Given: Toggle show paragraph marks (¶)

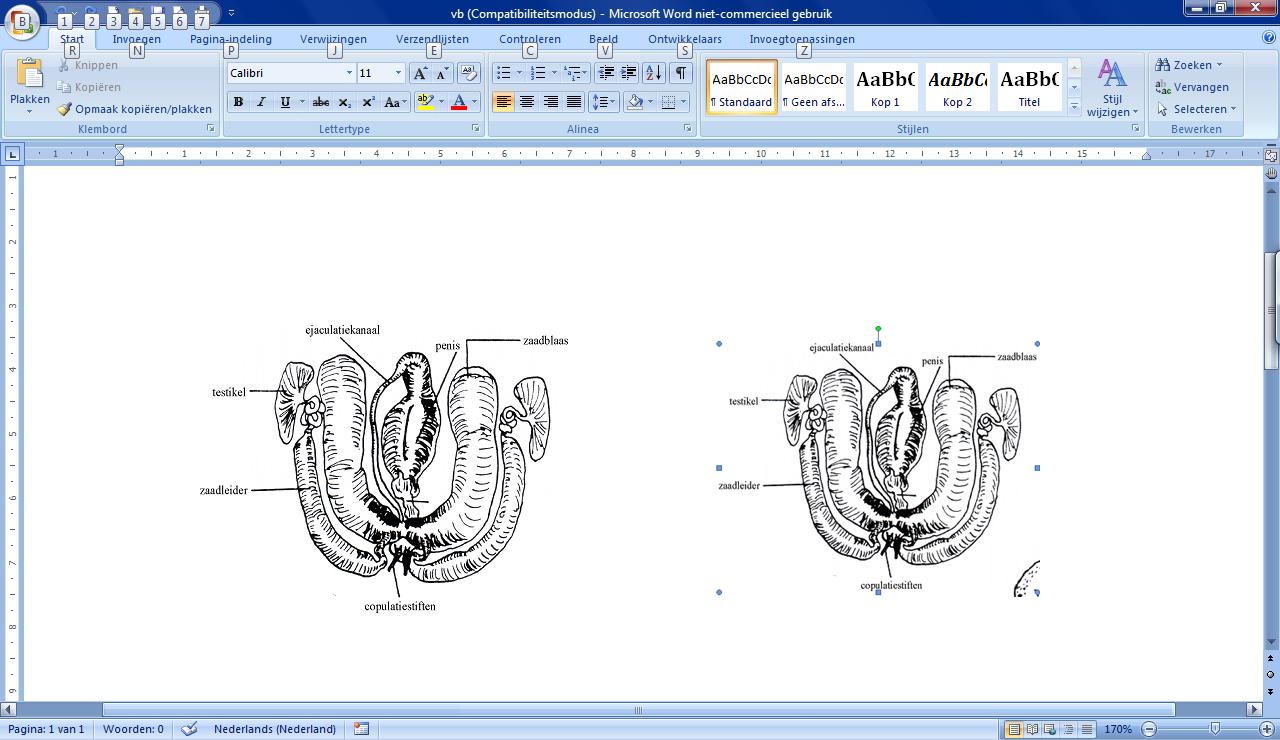Looking at the screenshot, I should (x=680, y=73).
